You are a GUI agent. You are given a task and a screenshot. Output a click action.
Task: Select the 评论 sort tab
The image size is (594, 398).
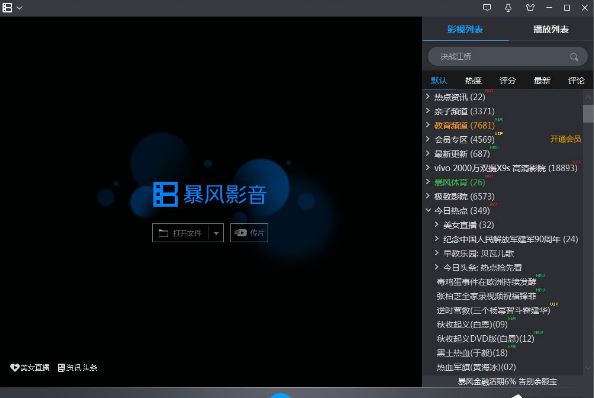576,80
